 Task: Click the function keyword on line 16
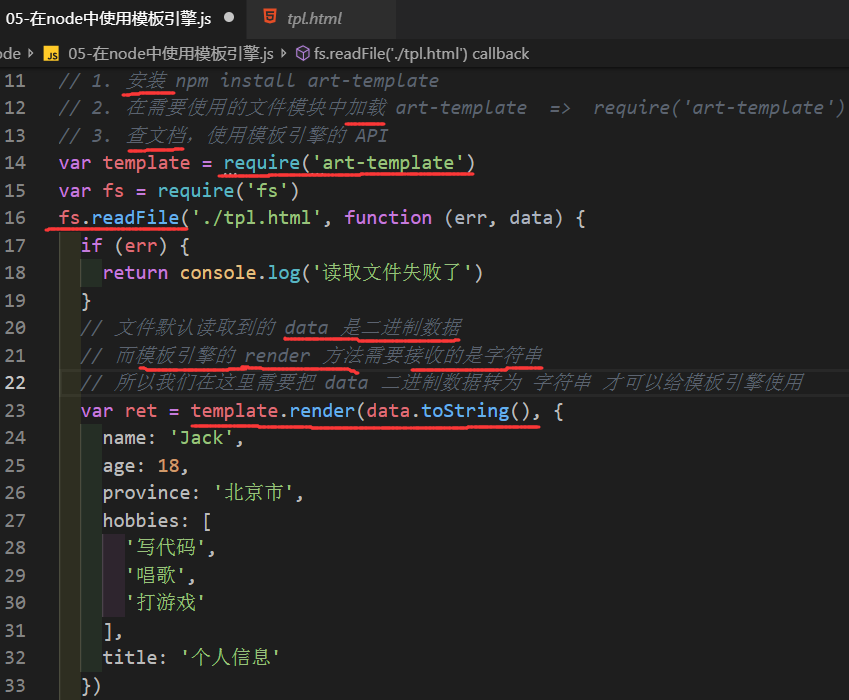[x=388, y=218]
